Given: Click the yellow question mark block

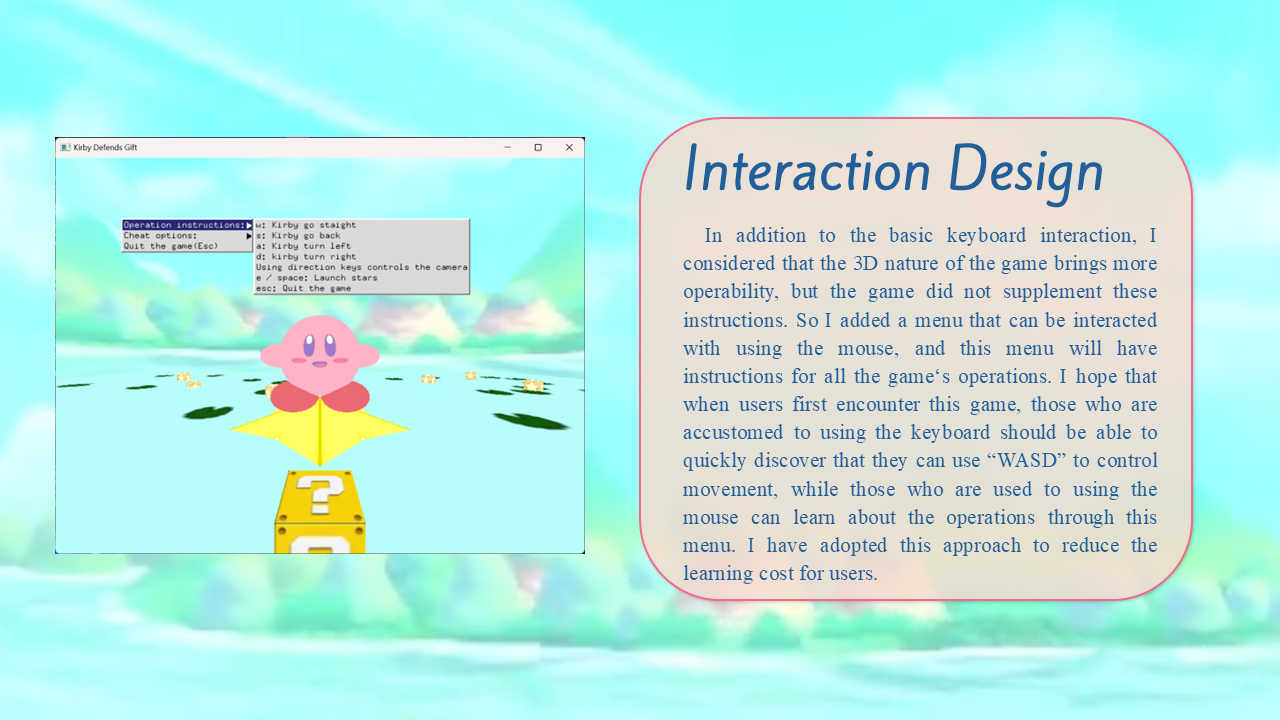Looking at the screenshot, I should [x=320, y=511].
